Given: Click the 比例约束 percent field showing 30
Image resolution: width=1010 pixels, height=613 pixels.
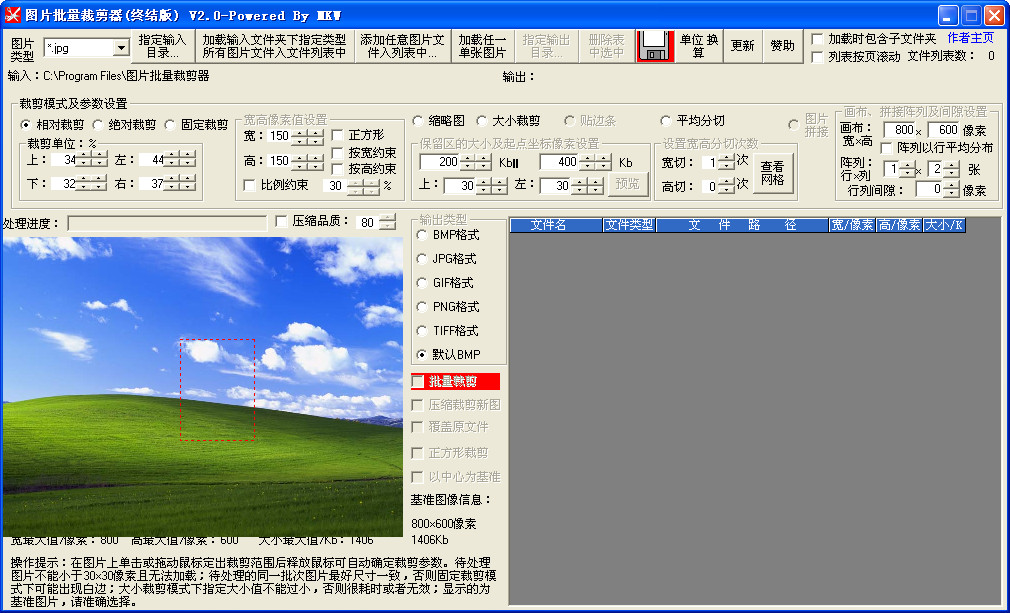Looking at the screenshot, I should (x=335, y=186).
